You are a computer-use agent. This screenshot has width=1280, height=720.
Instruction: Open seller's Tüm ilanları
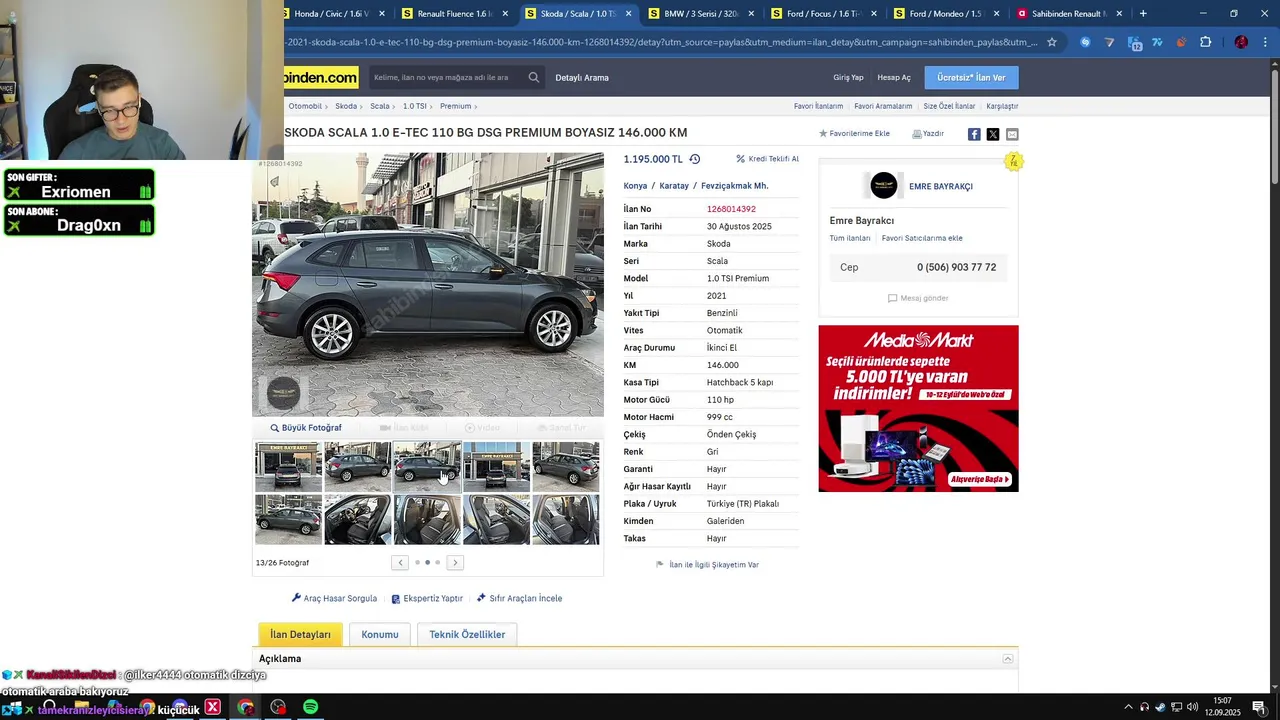pyautogui.click(x=850, y=238)
